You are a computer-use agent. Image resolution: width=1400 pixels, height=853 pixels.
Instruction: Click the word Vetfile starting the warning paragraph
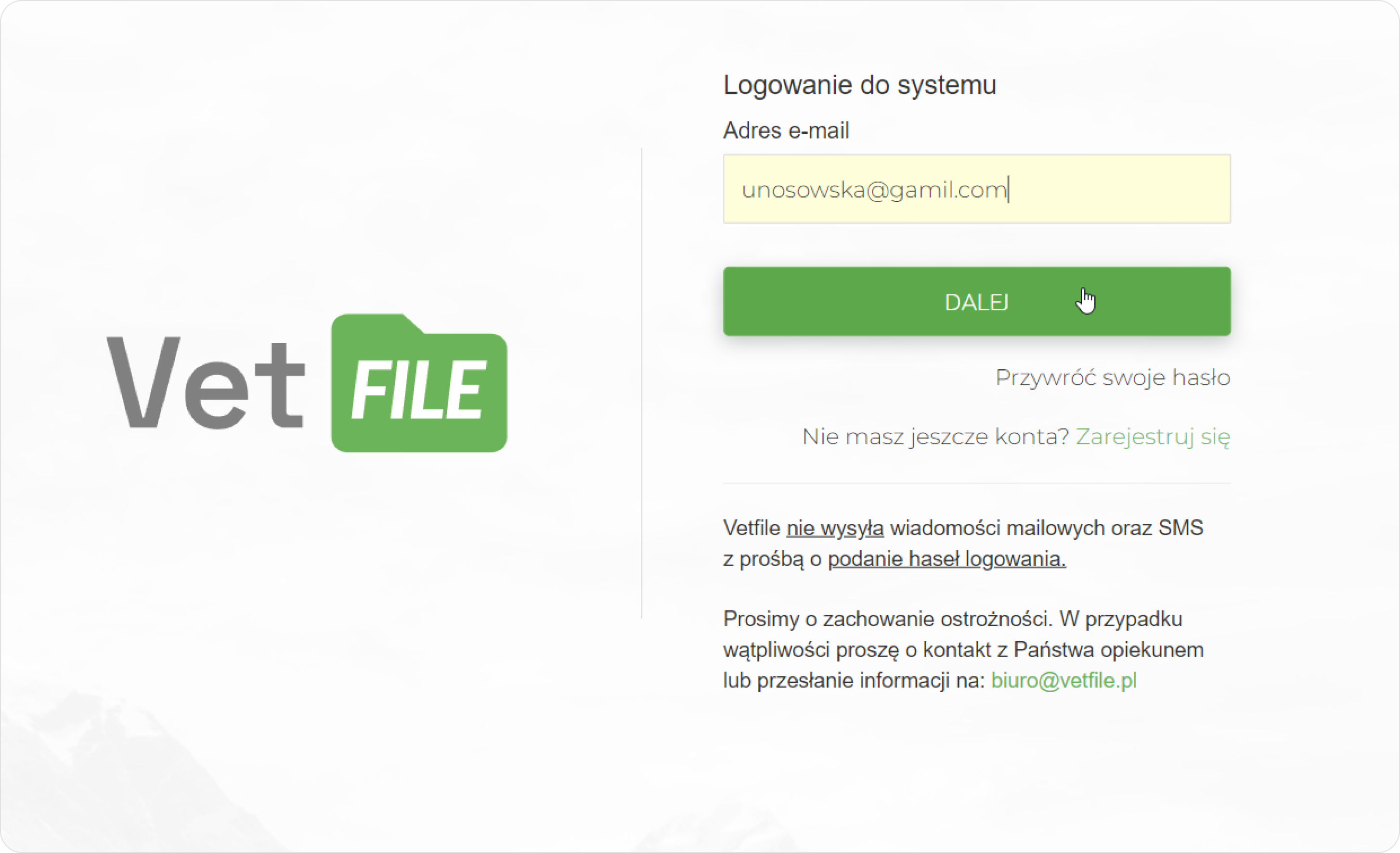pyautogui.click(x=752, y=528)
